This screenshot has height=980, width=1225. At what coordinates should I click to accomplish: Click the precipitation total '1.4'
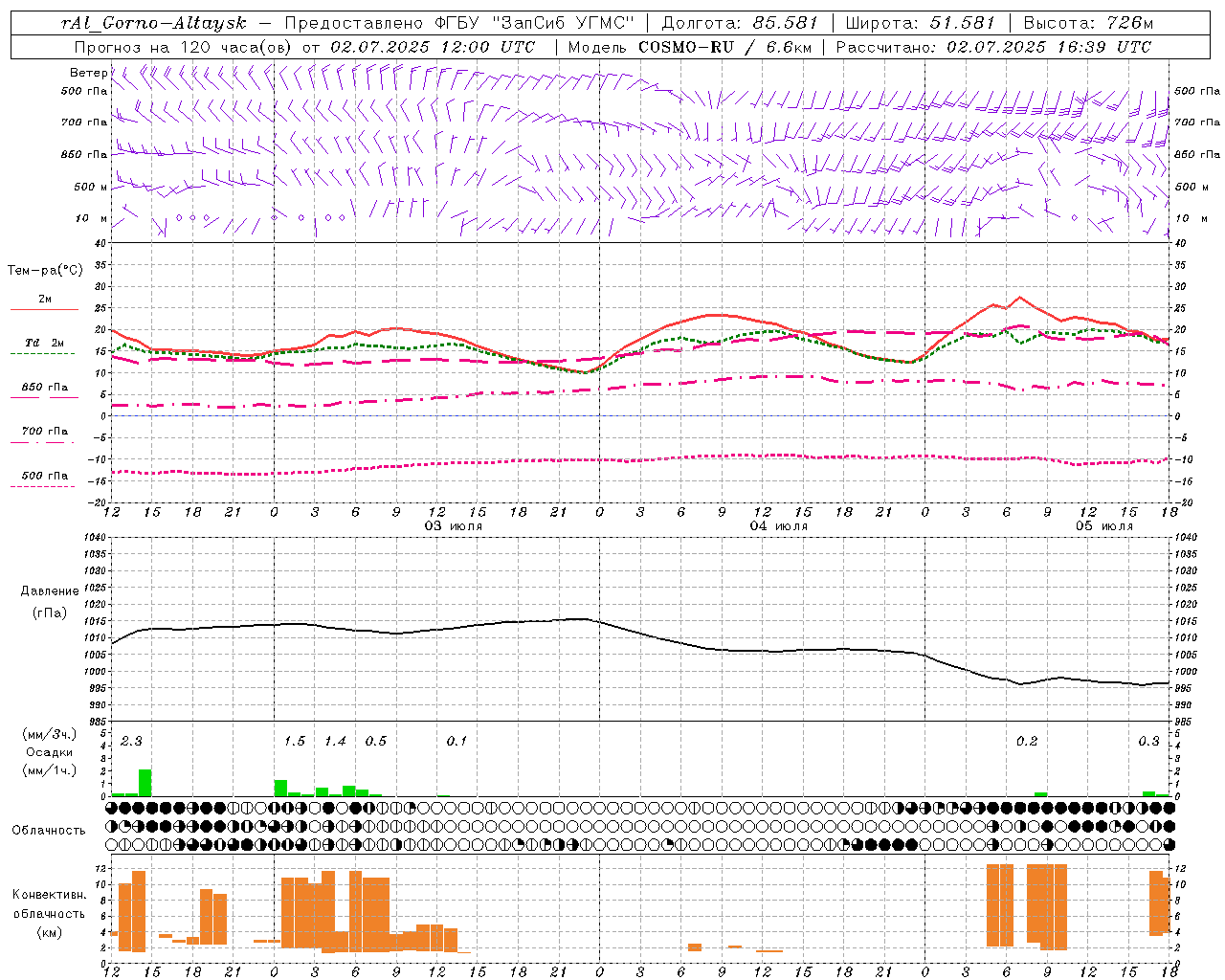point(335,741)
